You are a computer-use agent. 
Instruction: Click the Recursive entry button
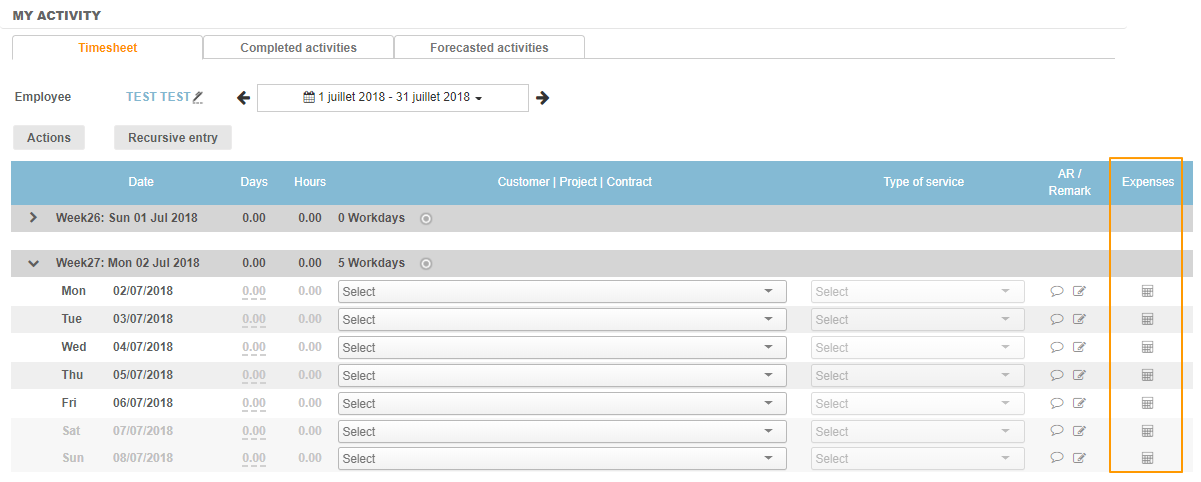coord(173,138)
